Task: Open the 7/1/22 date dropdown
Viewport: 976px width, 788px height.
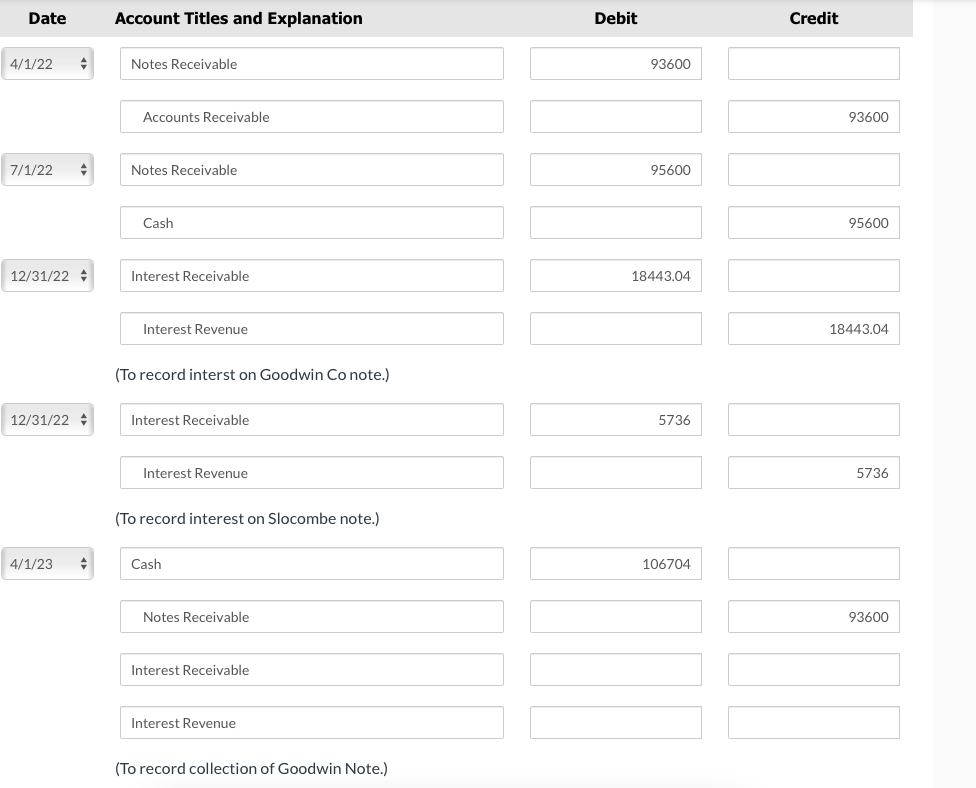Action: (47, 169)
